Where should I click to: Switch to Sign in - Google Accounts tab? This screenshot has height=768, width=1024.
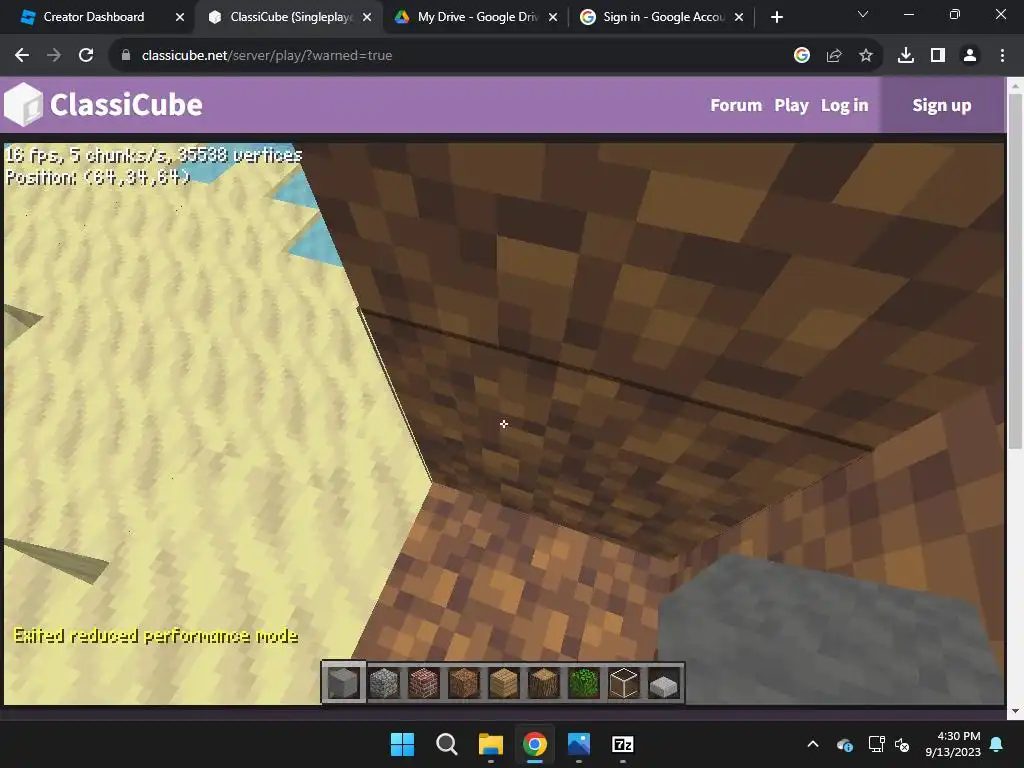663,17
